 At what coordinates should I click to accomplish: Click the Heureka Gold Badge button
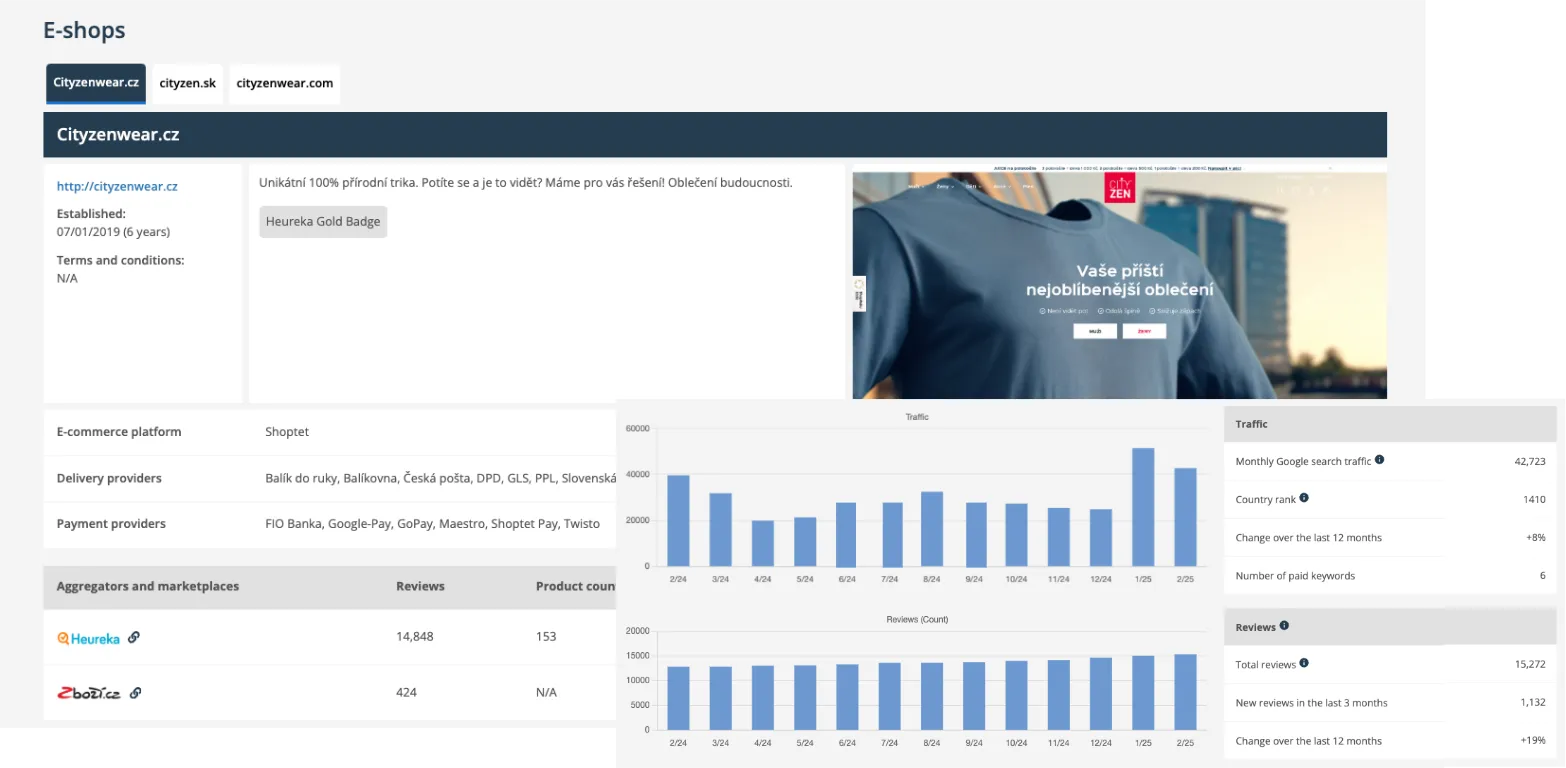point(322,221)
